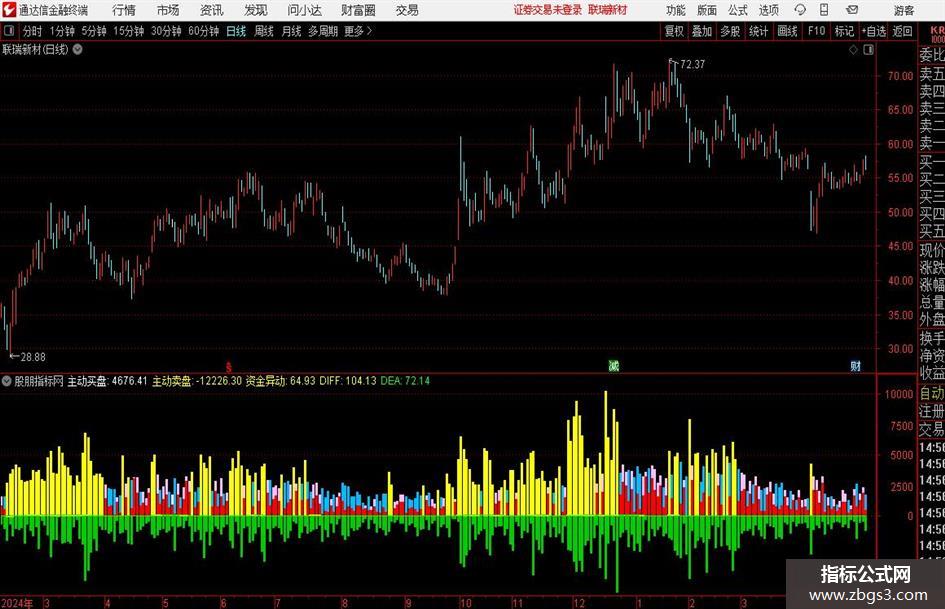
Task: Open the 市场 menu
Action: pyautogui.click(x=168, y=10)
